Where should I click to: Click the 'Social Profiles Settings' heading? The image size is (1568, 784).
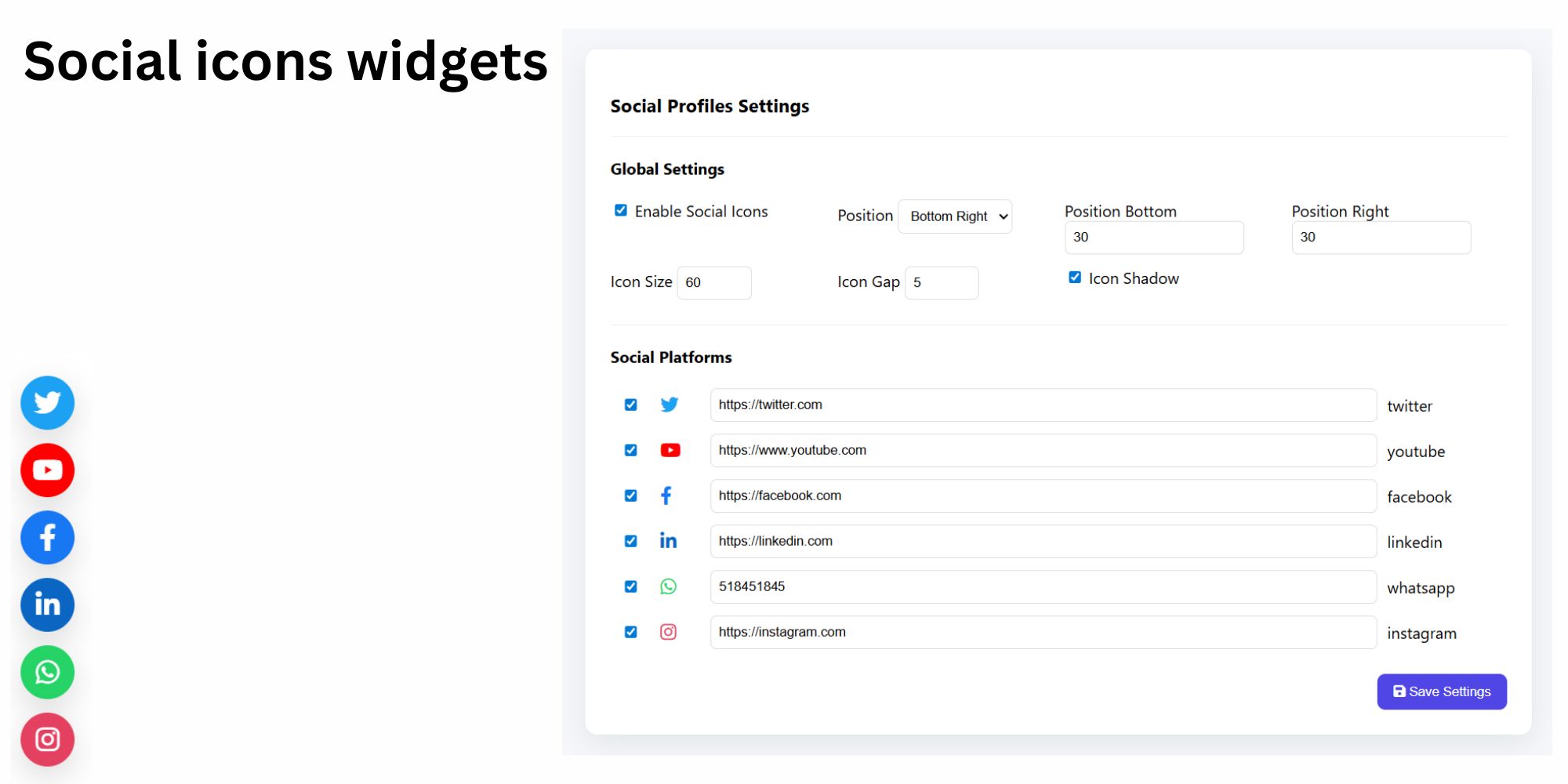(x=710, y=107)
